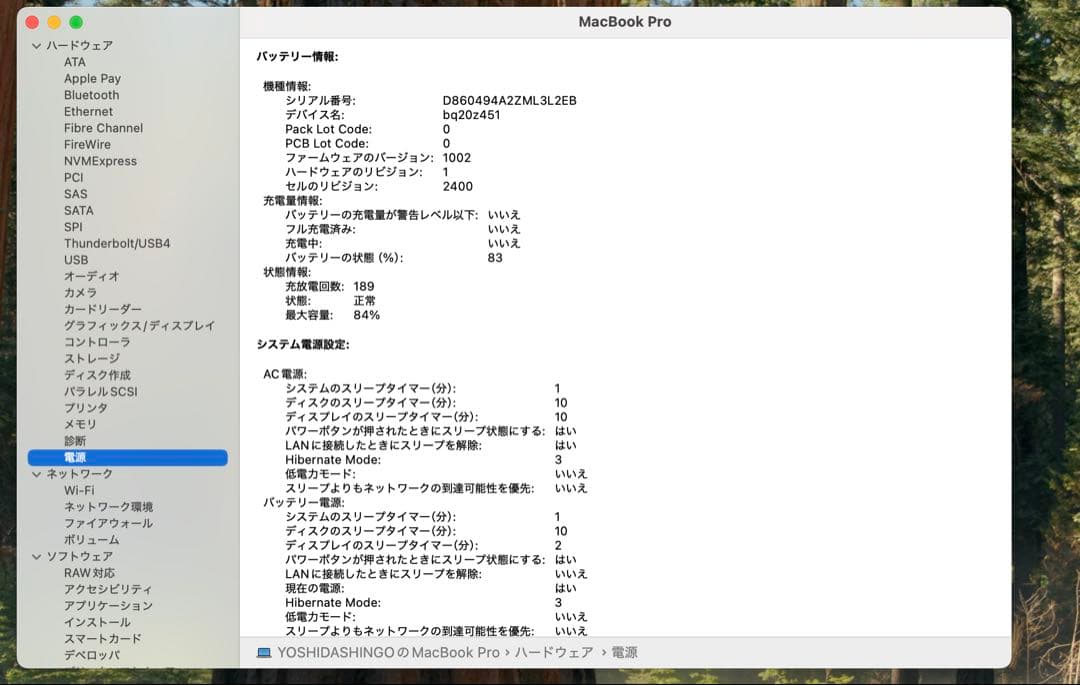Select Bluetooth in the hardware list
The height and width of the screenshot is (685, 1080).
click(88, 94)
